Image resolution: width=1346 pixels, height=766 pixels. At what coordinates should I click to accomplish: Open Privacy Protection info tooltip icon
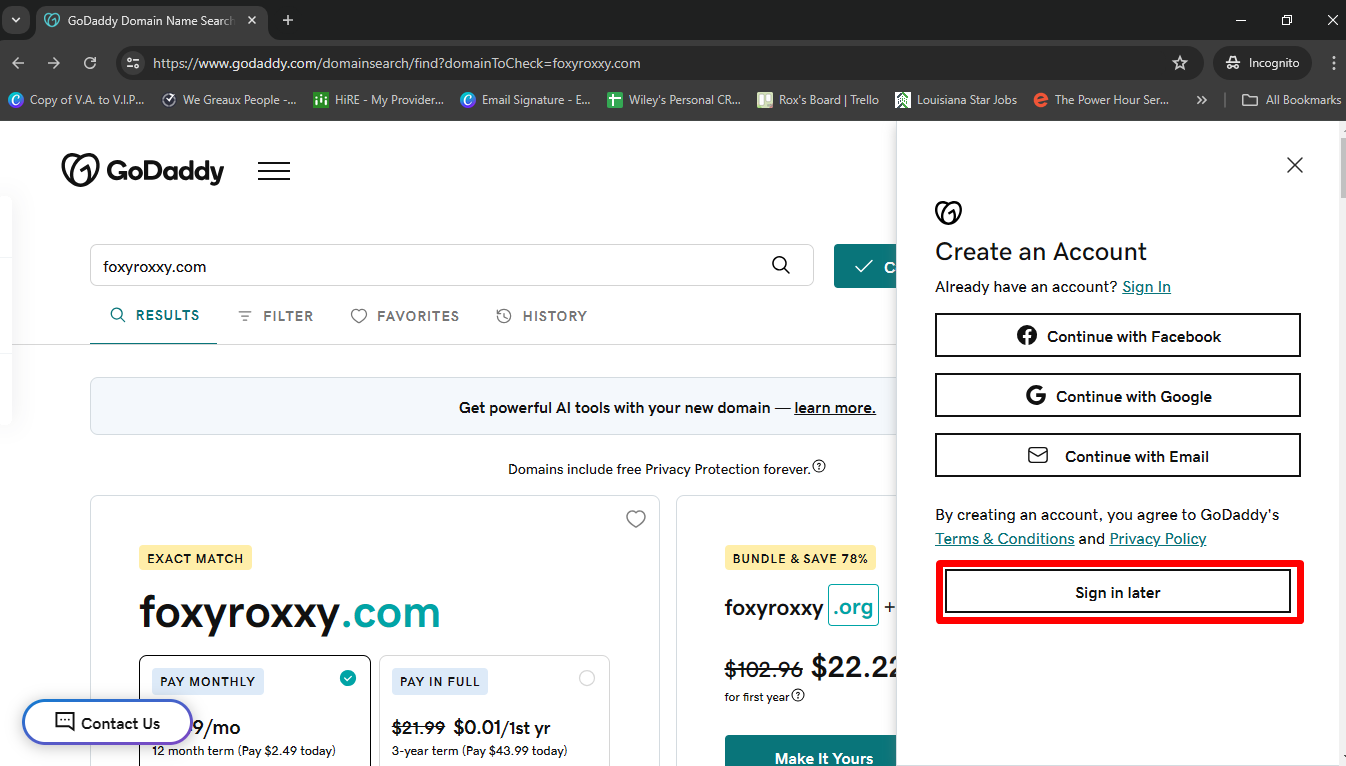click(819, 467)
